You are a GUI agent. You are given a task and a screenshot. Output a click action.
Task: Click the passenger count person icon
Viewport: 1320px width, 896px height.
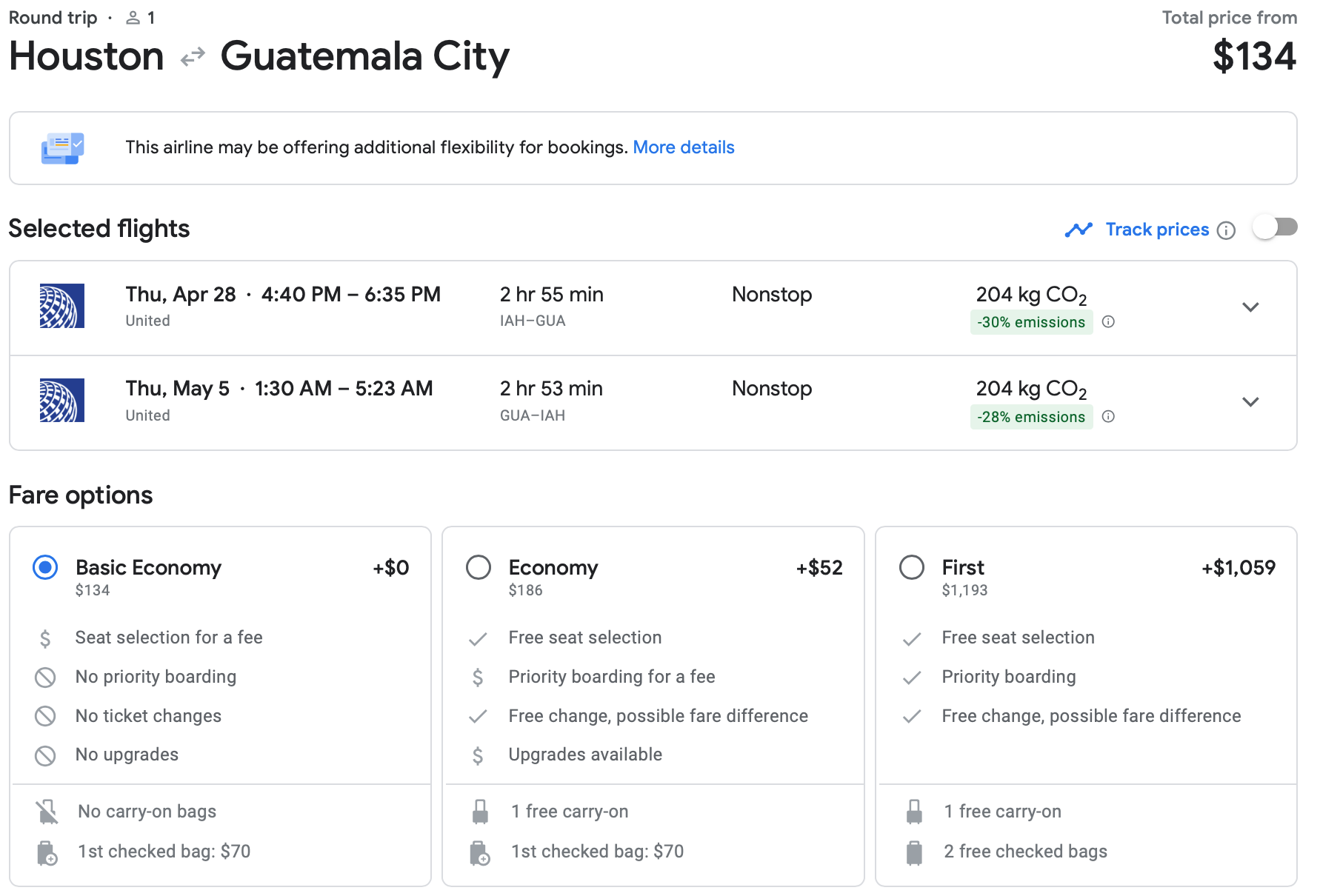(x=133, y=18)
